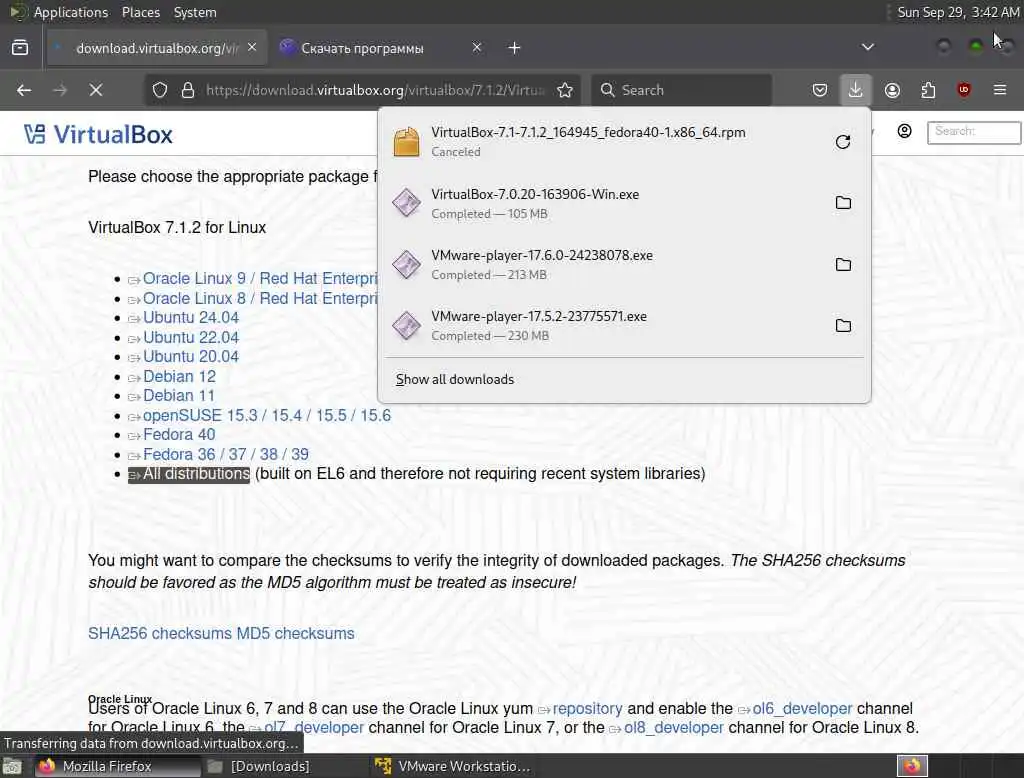Open the Fedora 36 / 37 / 38 / 39 link

click(x=225, y=454)
